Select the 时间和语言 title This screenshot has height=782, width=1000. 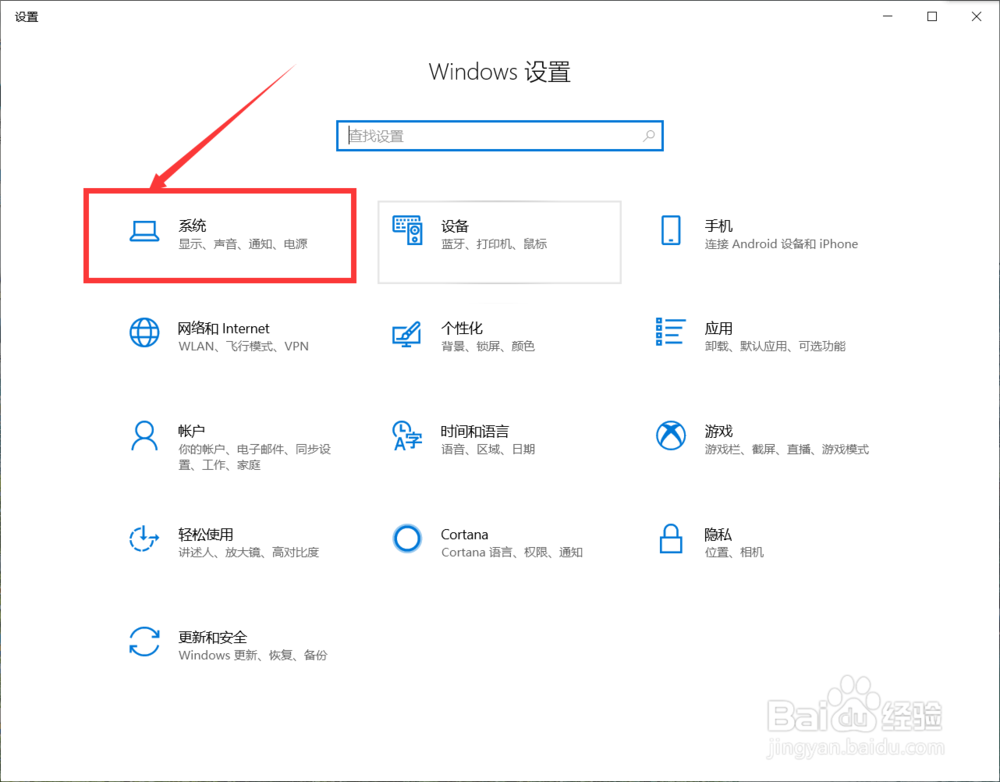pyautogui.click(x=475, y=431)
